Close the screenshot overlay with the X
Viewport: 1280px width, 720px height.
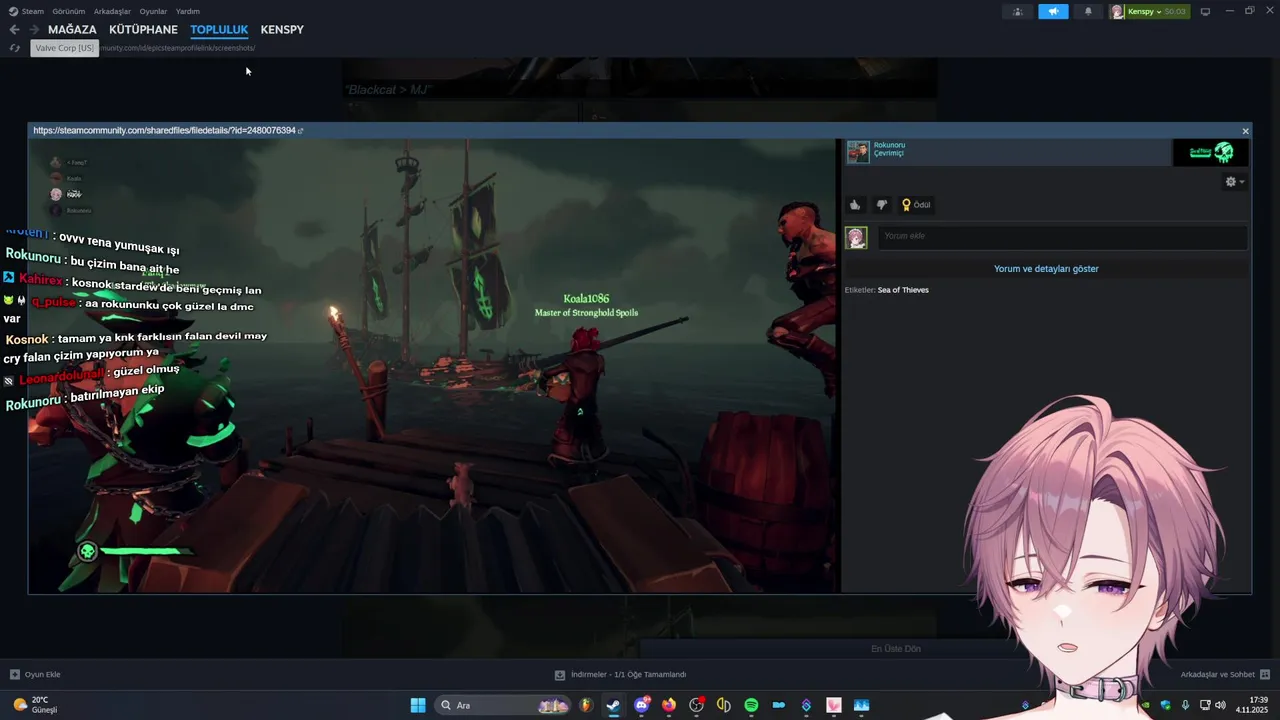tap(1245, 131)
